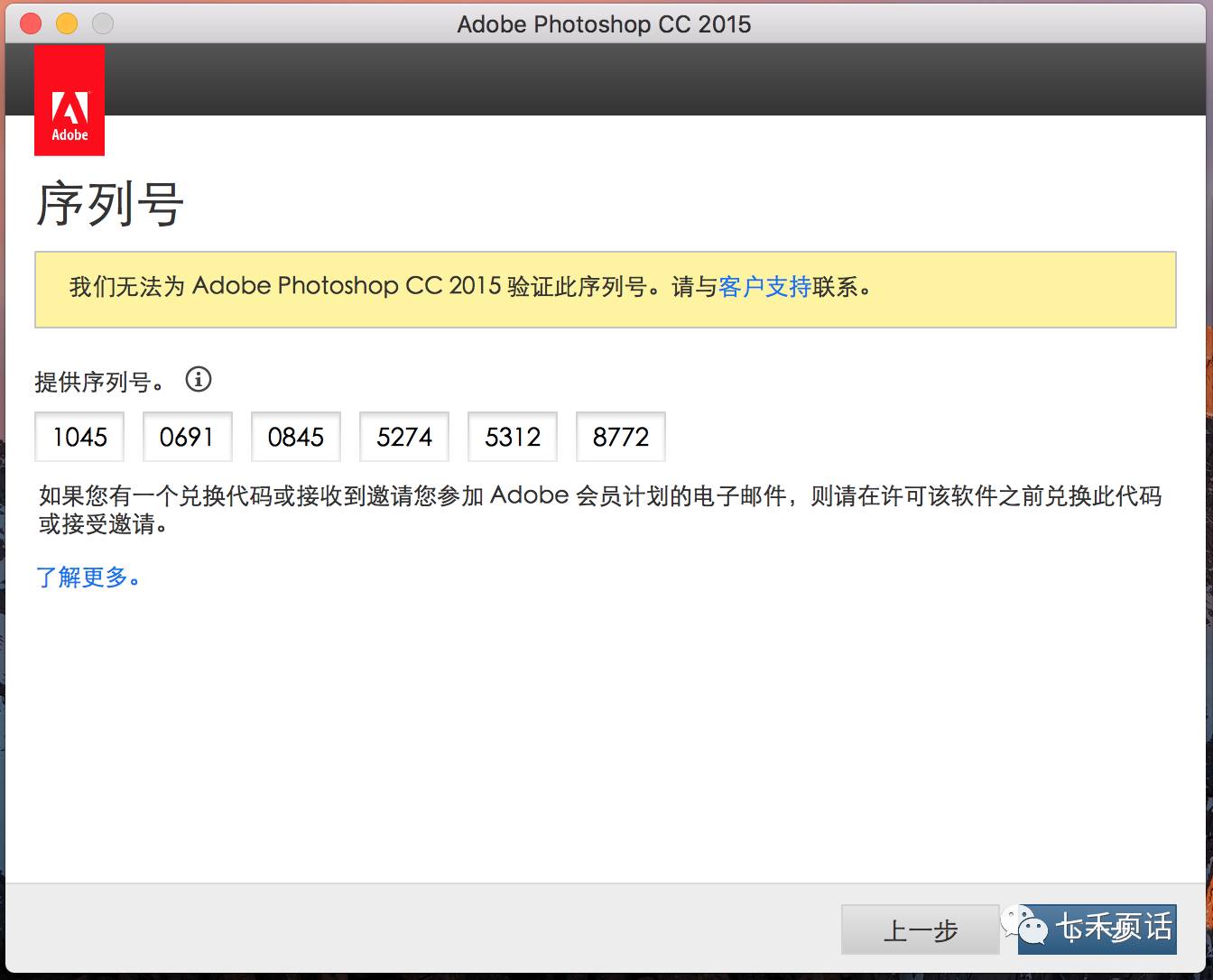This screenshot has width=1213, height=980.
Task: Select serial field containing 5274
Action: [404, 437]
